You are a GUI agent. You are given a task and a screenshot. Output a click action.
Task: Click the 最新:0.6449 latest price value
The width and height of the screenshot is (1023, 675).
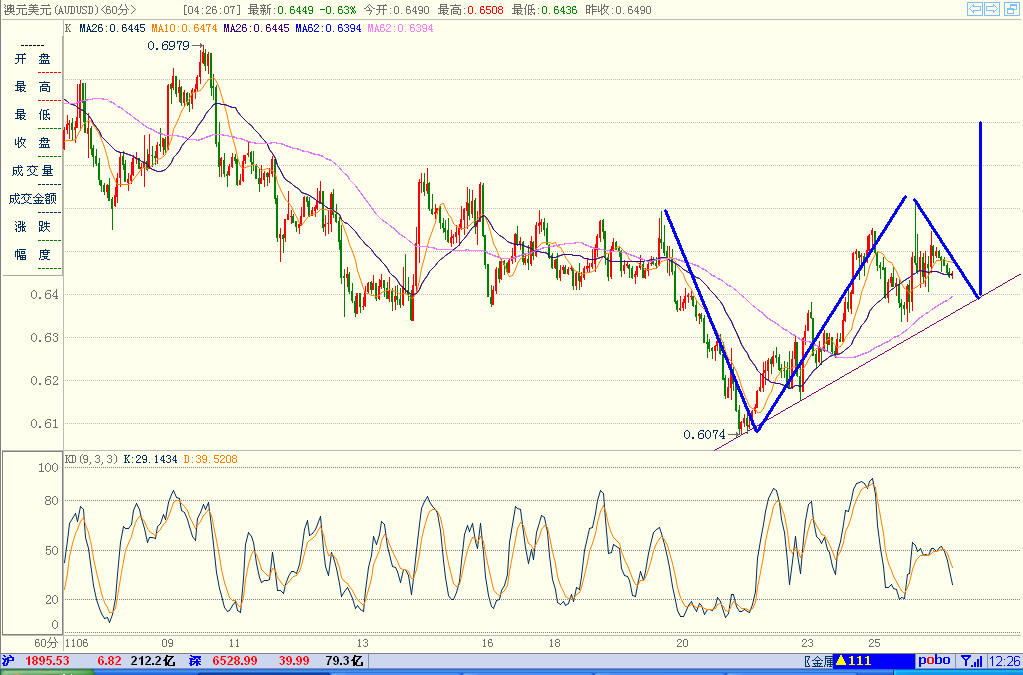point(281,10)
